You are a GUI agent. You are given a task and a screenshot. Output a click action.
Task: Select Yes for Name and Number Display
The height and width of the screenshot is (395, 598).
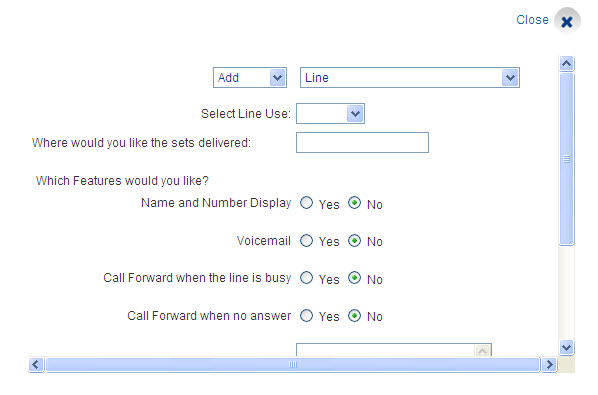pyautogui.click(x=306, y=203)
